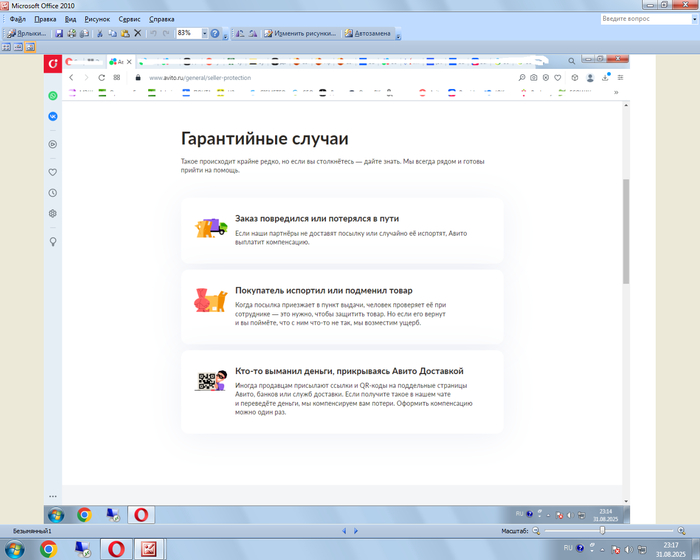700x560 pixels.
Task: Click the Изменить рисунки button
Action: [300, 33]
